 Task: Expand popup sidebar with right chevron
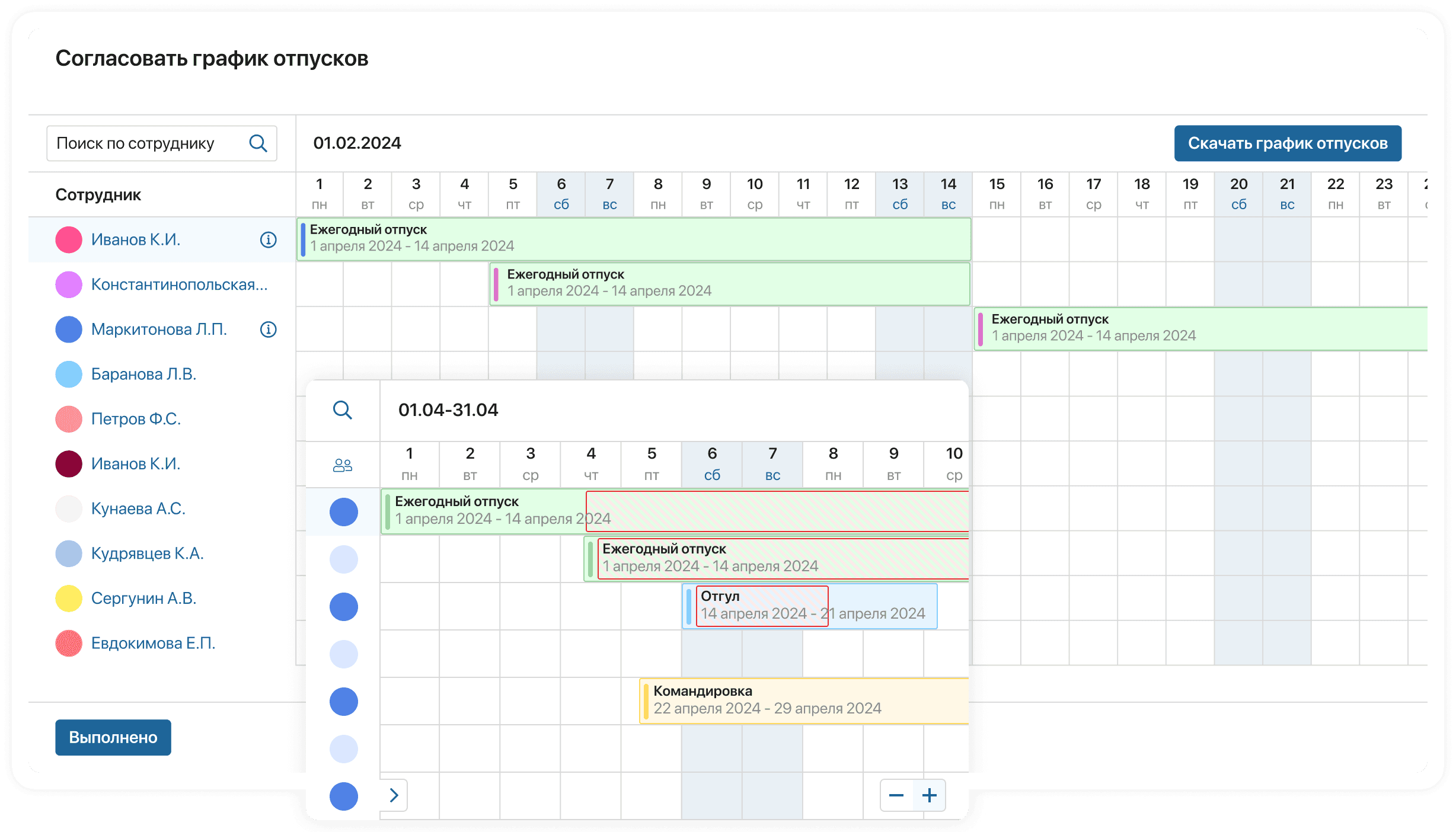(394, 795)
